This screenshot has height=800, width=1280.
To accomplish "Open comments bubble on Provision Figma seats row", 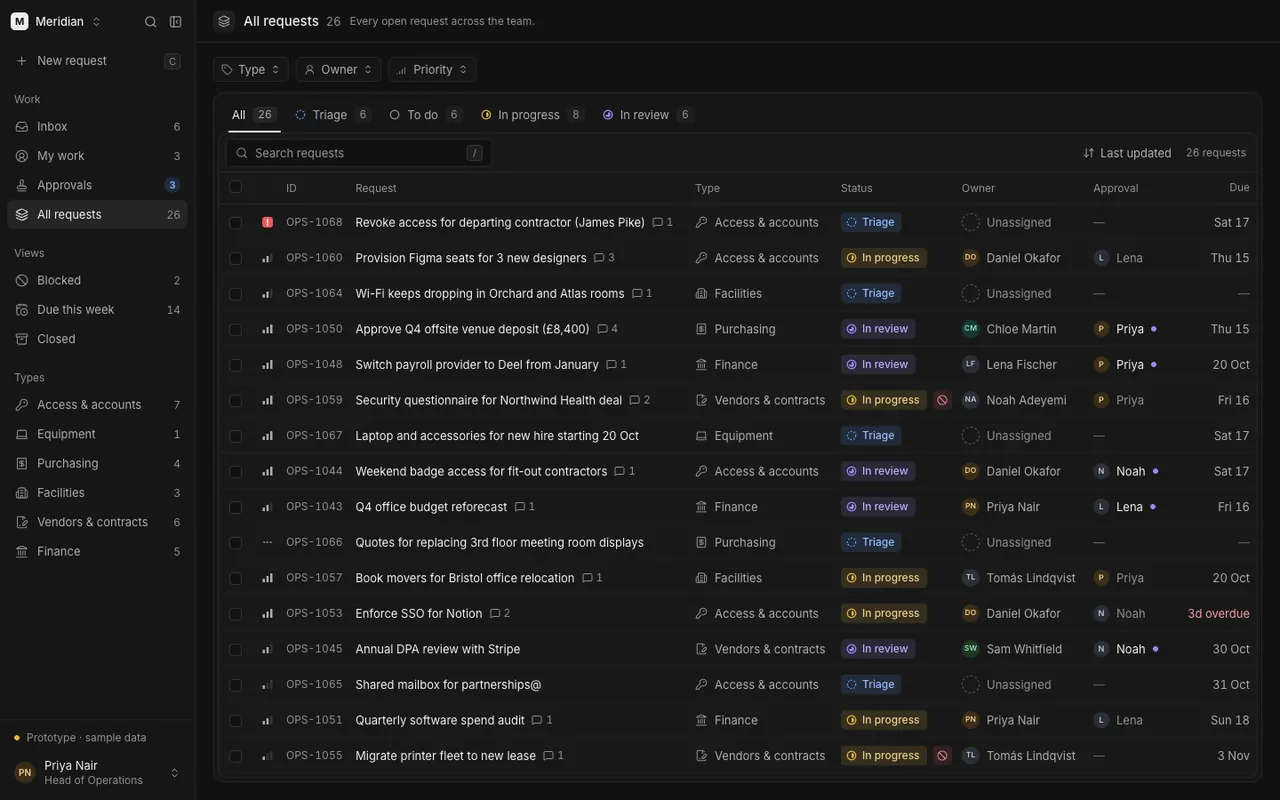I will coord(604,258).
